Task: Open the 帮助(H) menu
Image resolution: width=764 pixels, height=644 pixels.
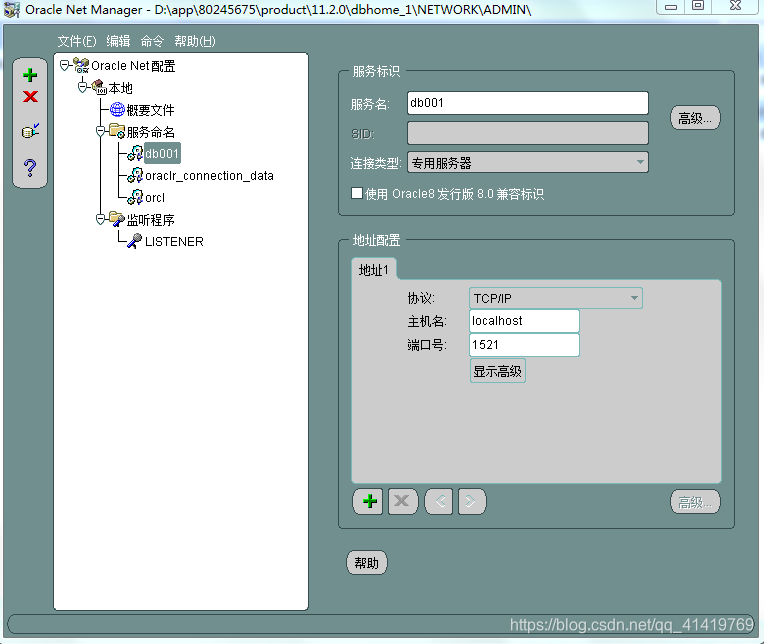Action: [195, 41]
